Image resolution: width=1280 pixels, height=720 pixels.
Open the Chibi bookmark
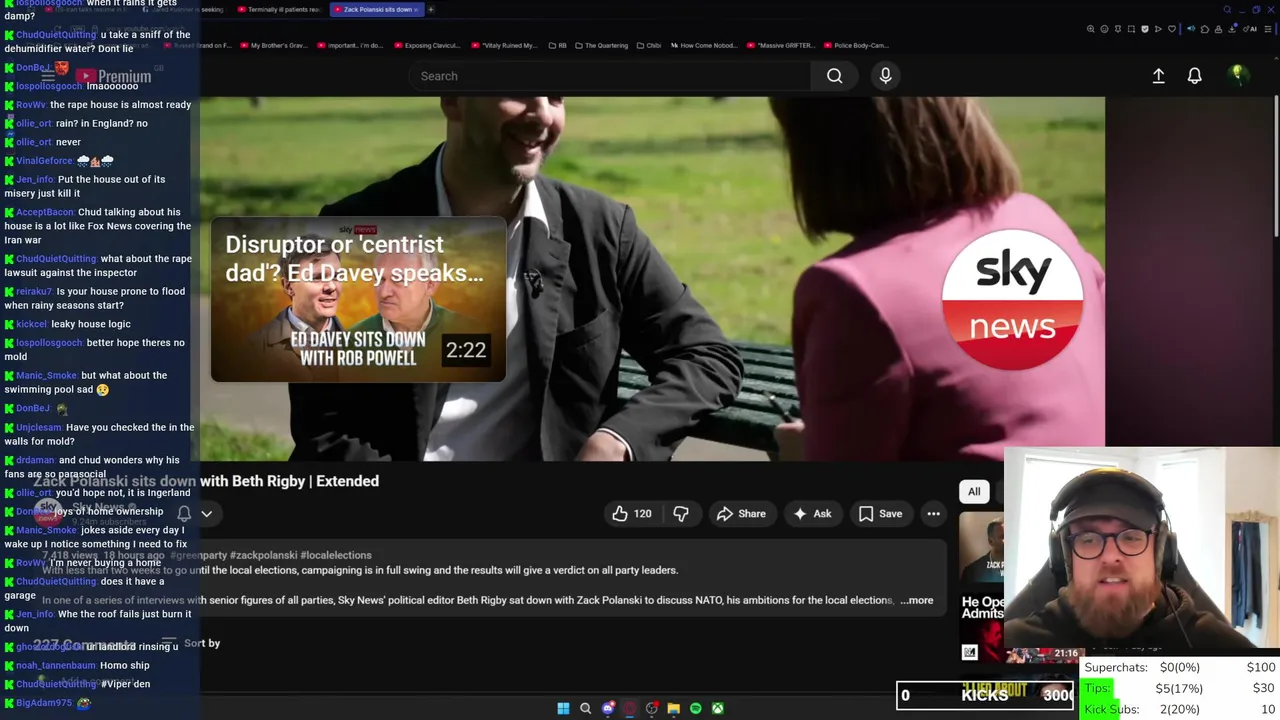click(649, 45)
